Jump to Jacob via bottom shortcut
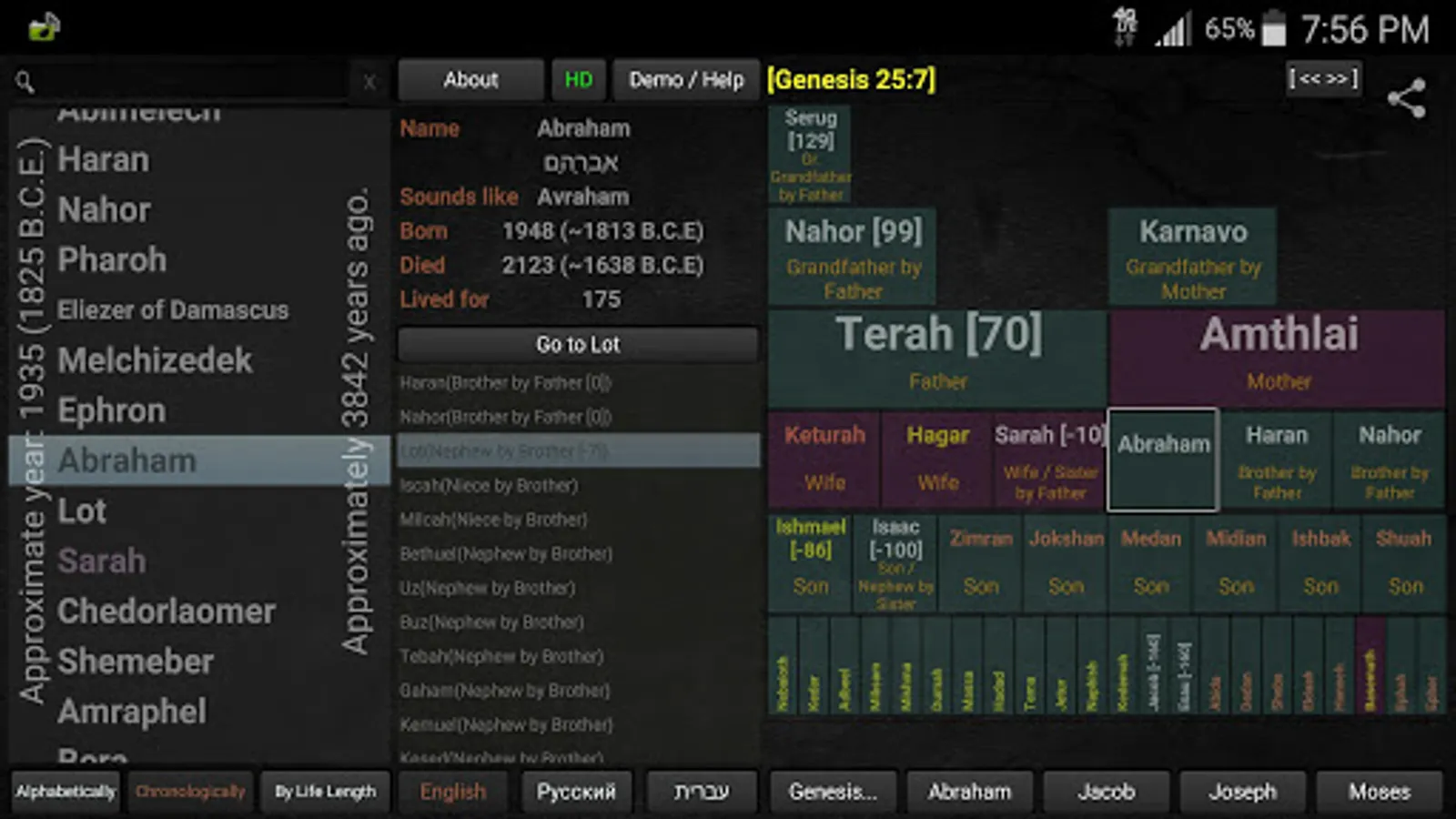This screenshot has height=819, width=1456. pyautogui.click(x=1106, y=792)
